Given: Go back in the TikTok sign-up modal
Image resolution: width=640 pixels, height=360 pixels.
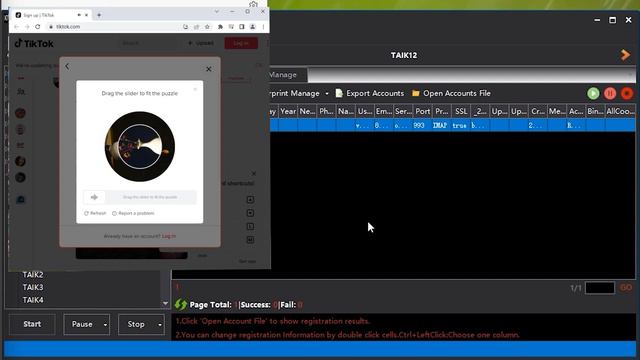Looking at the screenshot, I should point(67,66).
